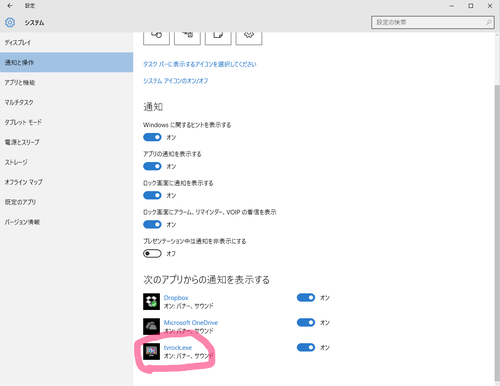This screenshot has width=500, height=386.
Task: Click the magnifier icon in the search box
Action: (488, 22)
